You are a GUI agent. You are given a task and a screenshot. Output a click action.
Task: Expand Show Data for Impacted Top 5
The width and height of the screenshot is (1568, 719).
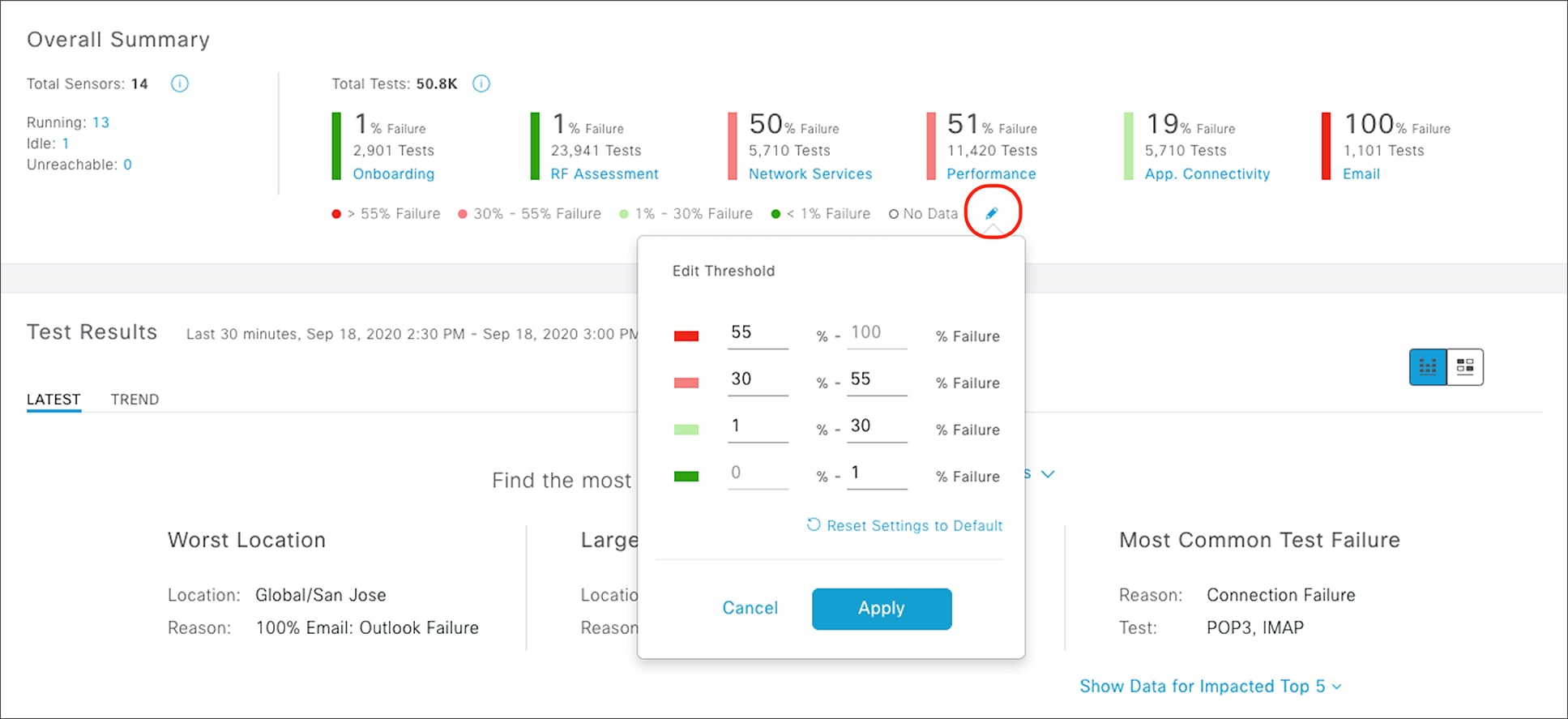(1211, 687)
